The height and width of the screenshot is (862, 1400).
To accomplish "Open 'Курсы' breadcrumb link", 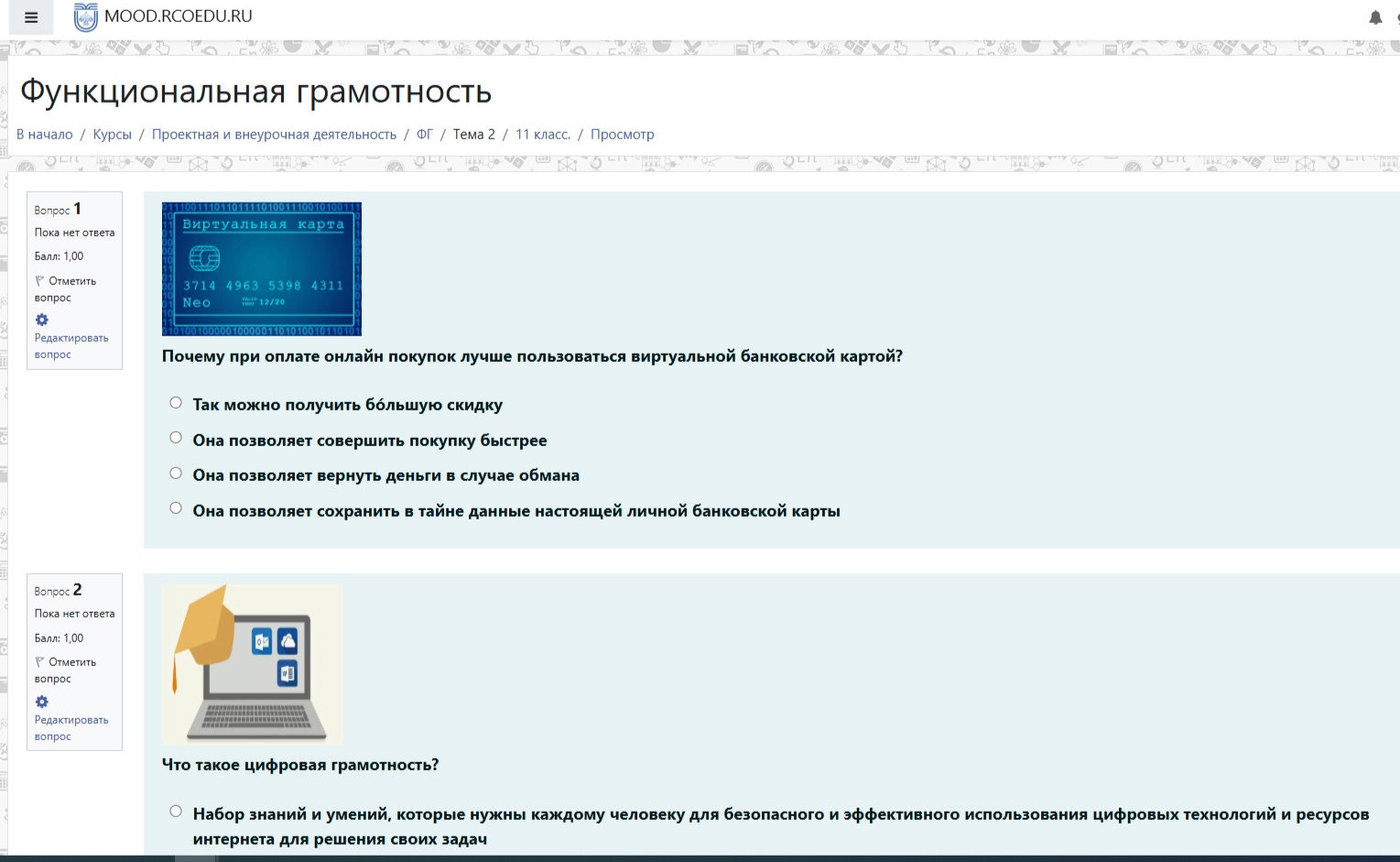I will (113, 134).
